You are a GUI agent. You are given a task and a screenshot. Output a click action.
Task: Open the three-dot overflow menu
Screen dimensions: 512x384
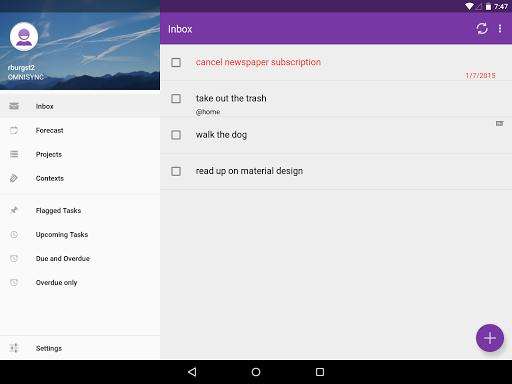pos(500,29)
